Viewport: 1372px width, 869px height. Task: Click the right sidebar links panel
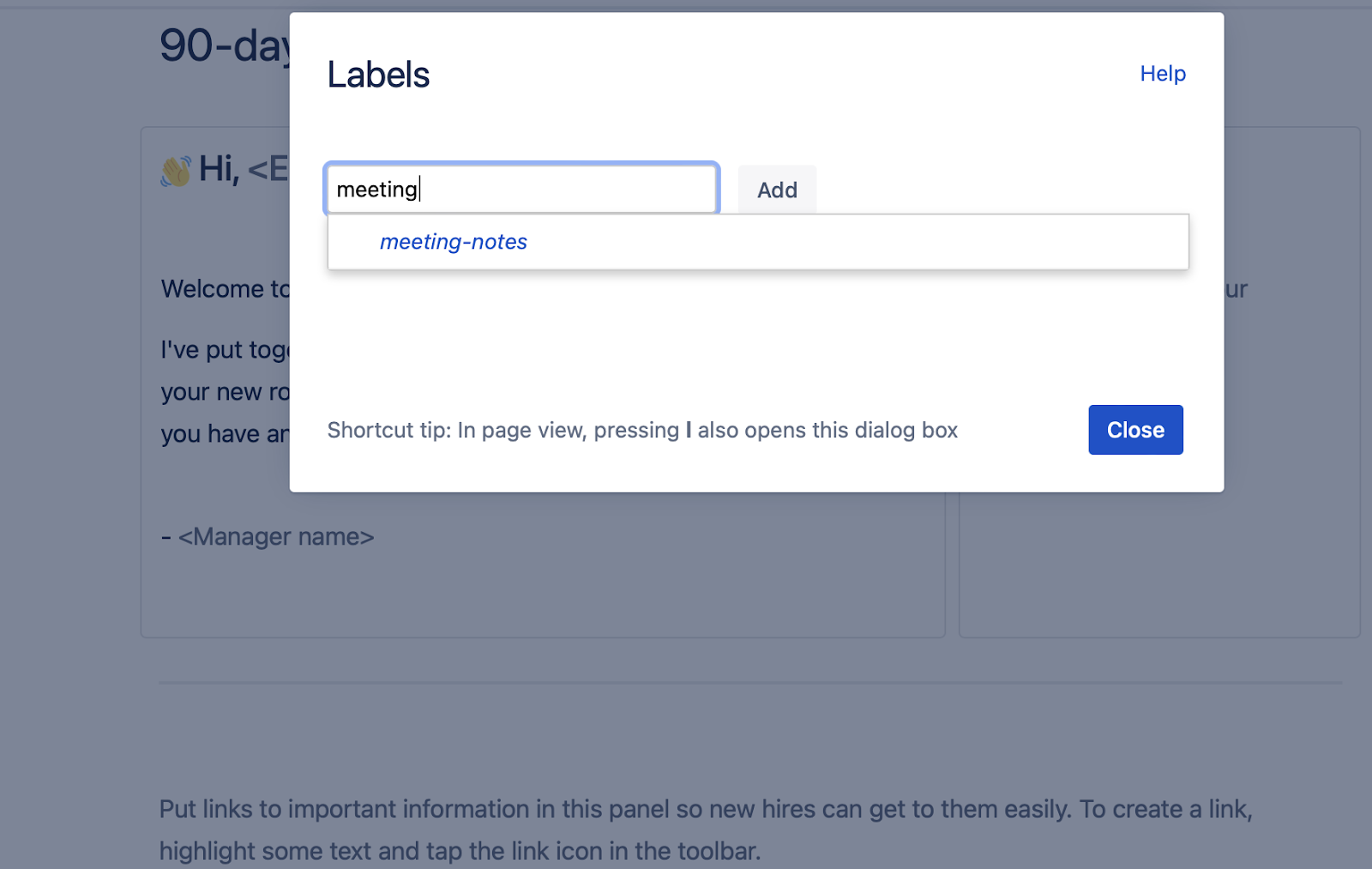pos(1158,566)
